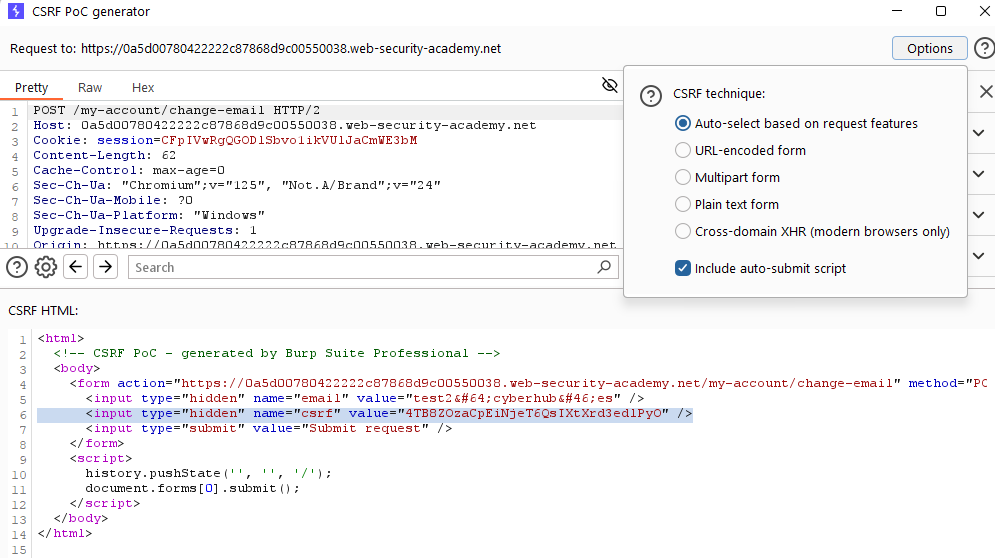Click the highlighted hidden csrf input line

[x=365, y=414]
